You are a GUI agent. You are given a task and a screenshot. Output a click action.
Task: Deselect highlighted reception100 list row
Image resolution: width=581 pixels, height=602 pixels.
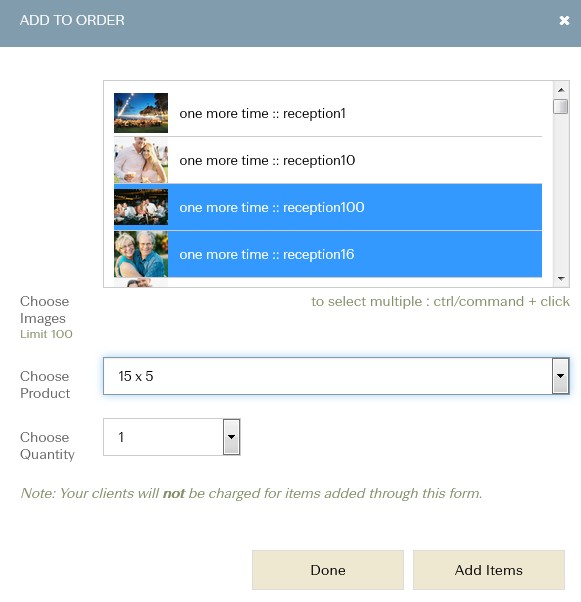pyautogui.click(x=328, y=207)
